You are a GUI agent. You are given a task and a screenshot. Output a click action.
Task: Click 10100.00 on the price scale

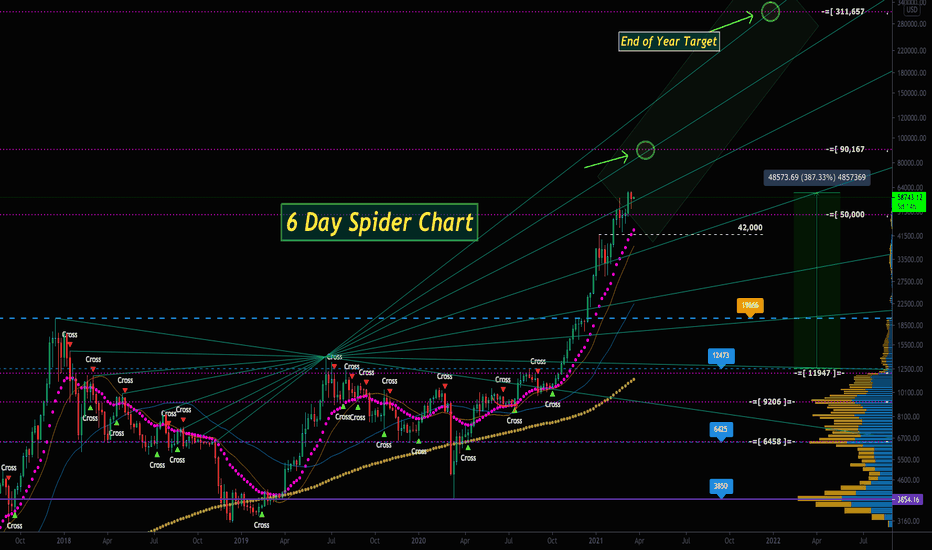coord(911,392)
